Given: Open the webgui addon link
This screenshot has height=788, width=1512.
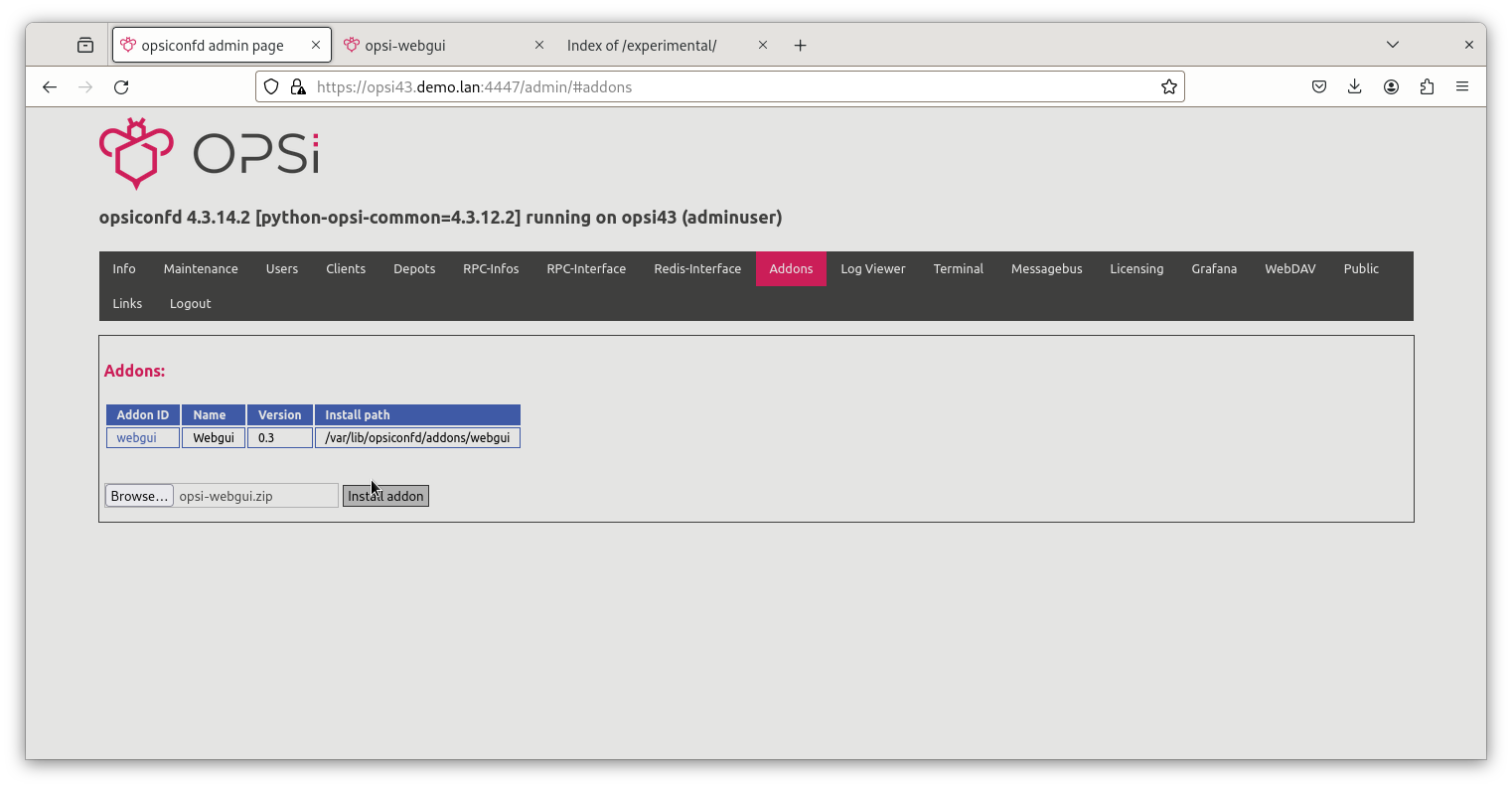Looking at the screenshot, I should 136,438.
